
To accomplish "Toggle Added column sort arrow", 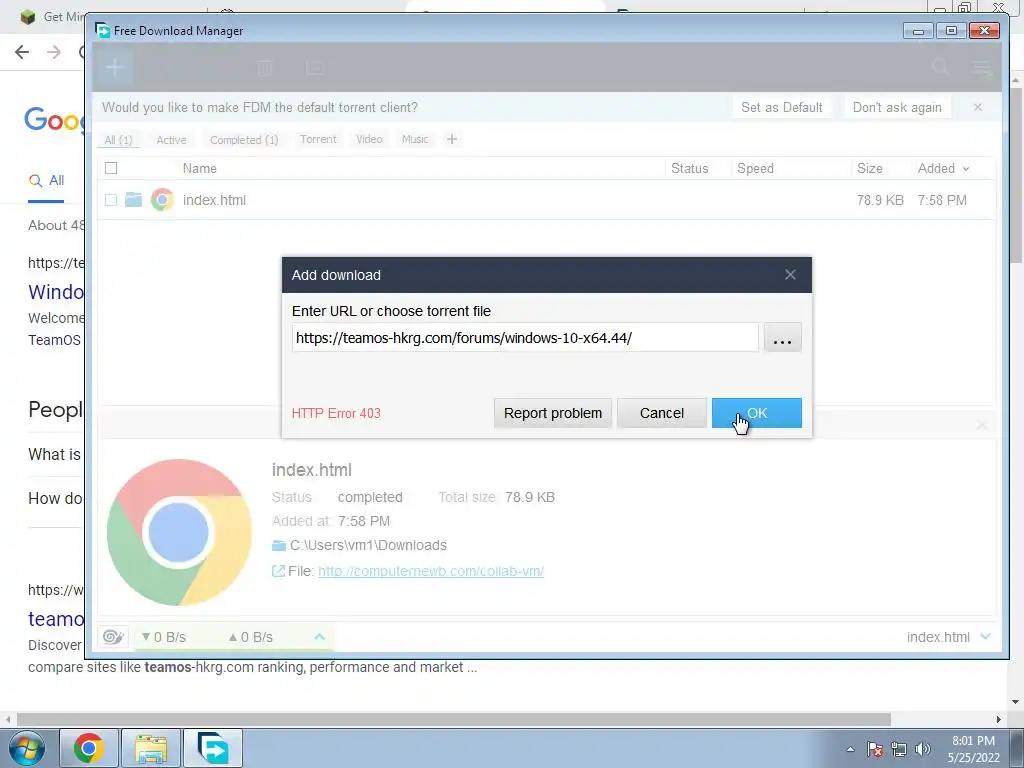I will pos(966,169).
